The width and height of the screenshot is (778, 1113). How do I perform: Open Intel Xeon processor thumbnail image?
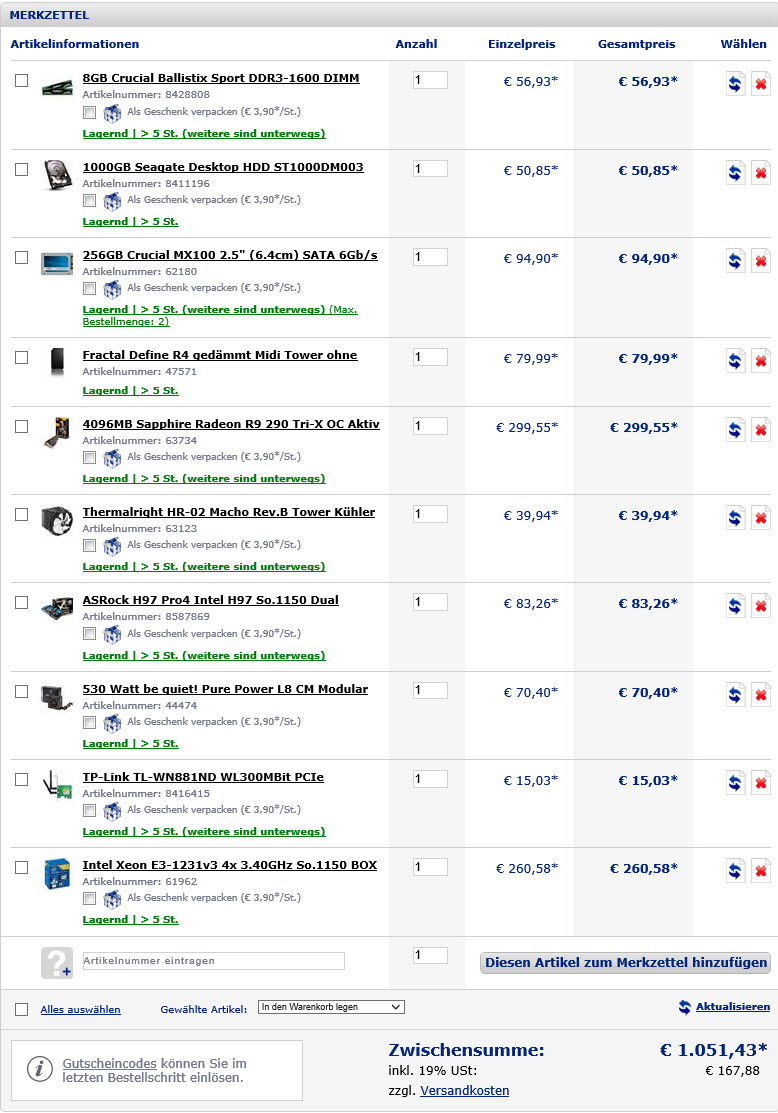click(x=57, y=874)
